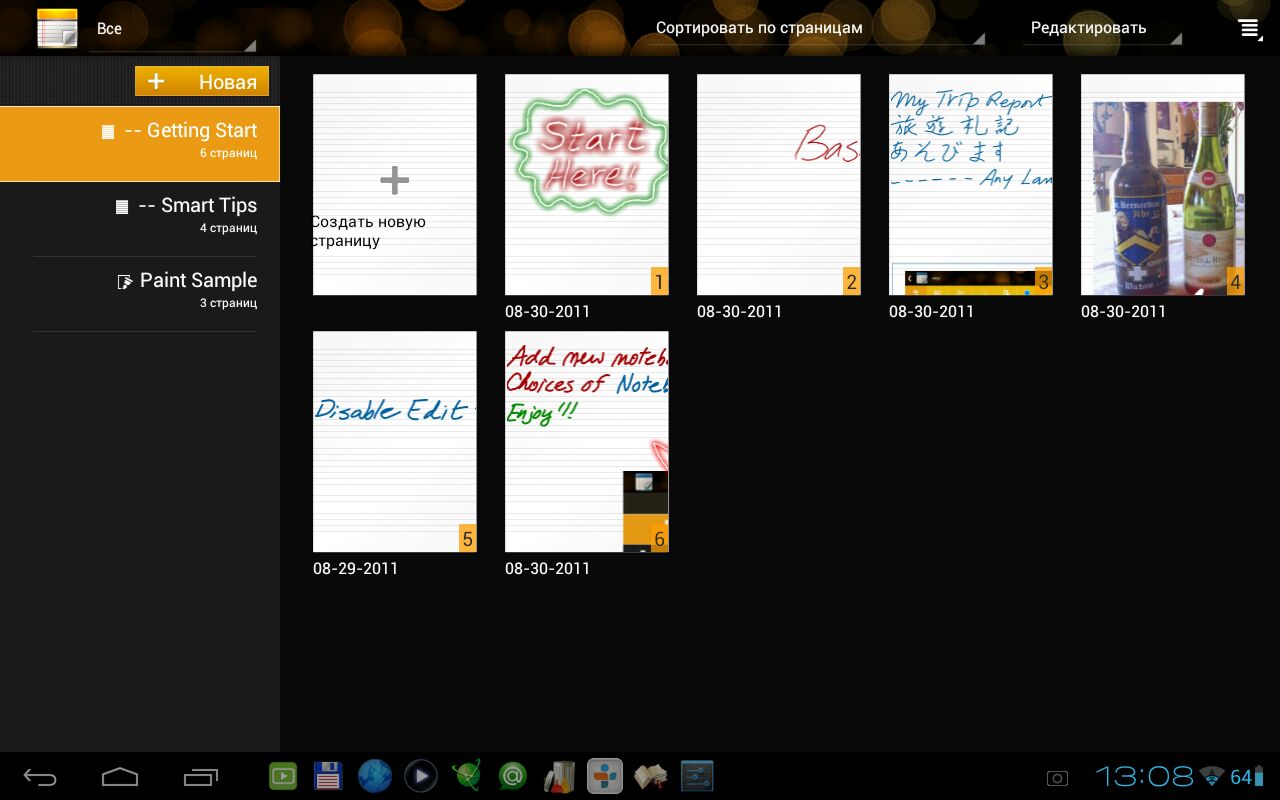This screenshot has width=1280, height=800.
Task: Open the floppy disk icon in taskbar
Action: point(328,776)
